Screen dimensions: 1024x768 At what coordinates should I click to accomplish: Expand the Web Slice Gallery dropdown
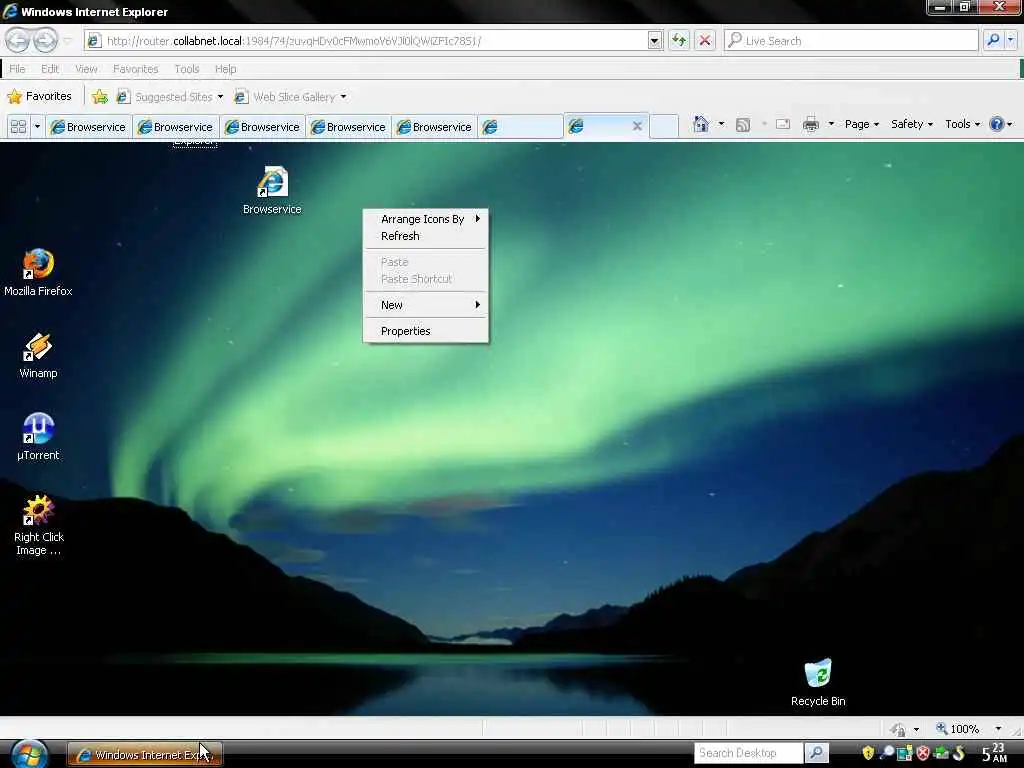coord(343,97)
